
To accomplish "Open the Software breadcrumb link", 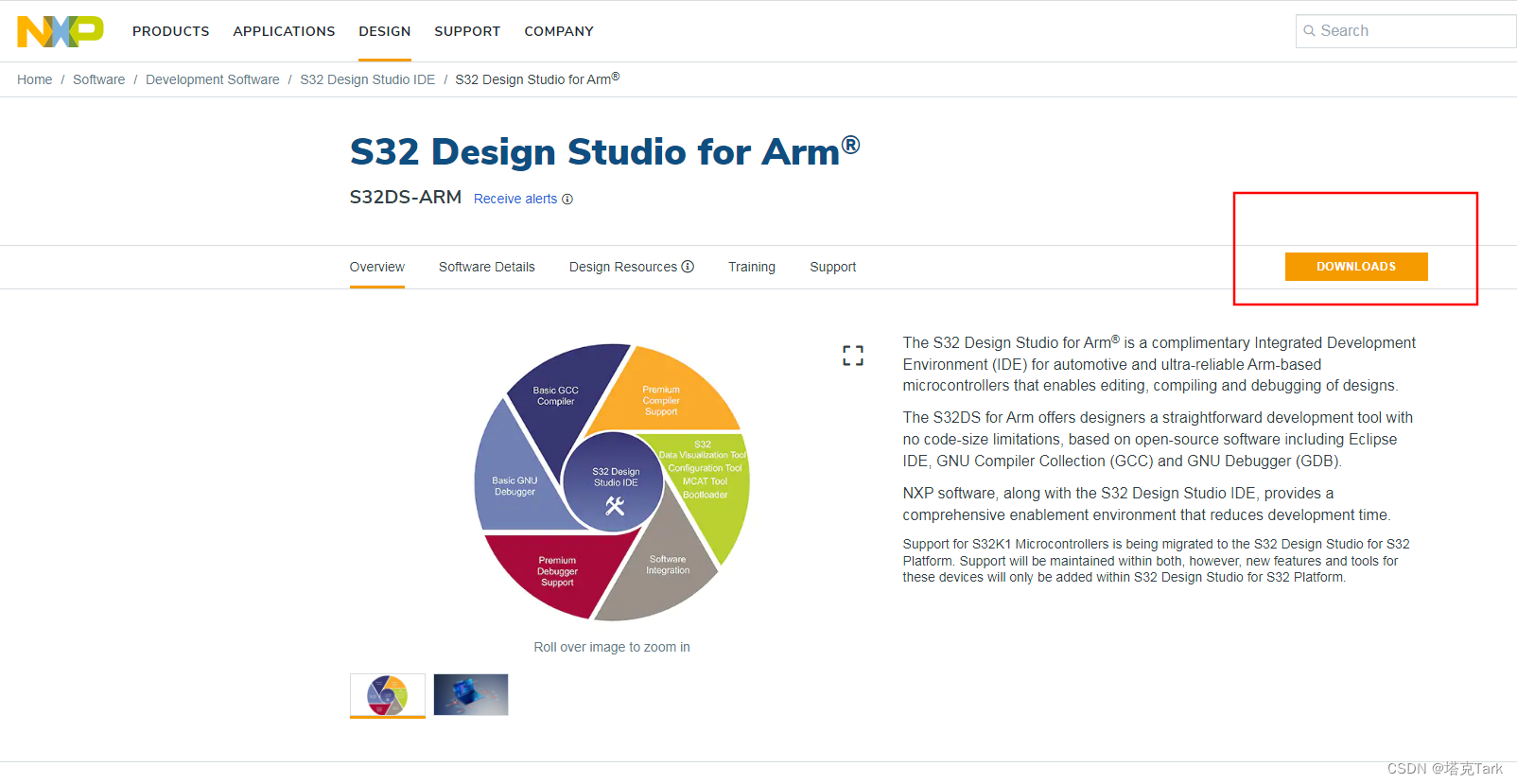I will click(98, 79).
